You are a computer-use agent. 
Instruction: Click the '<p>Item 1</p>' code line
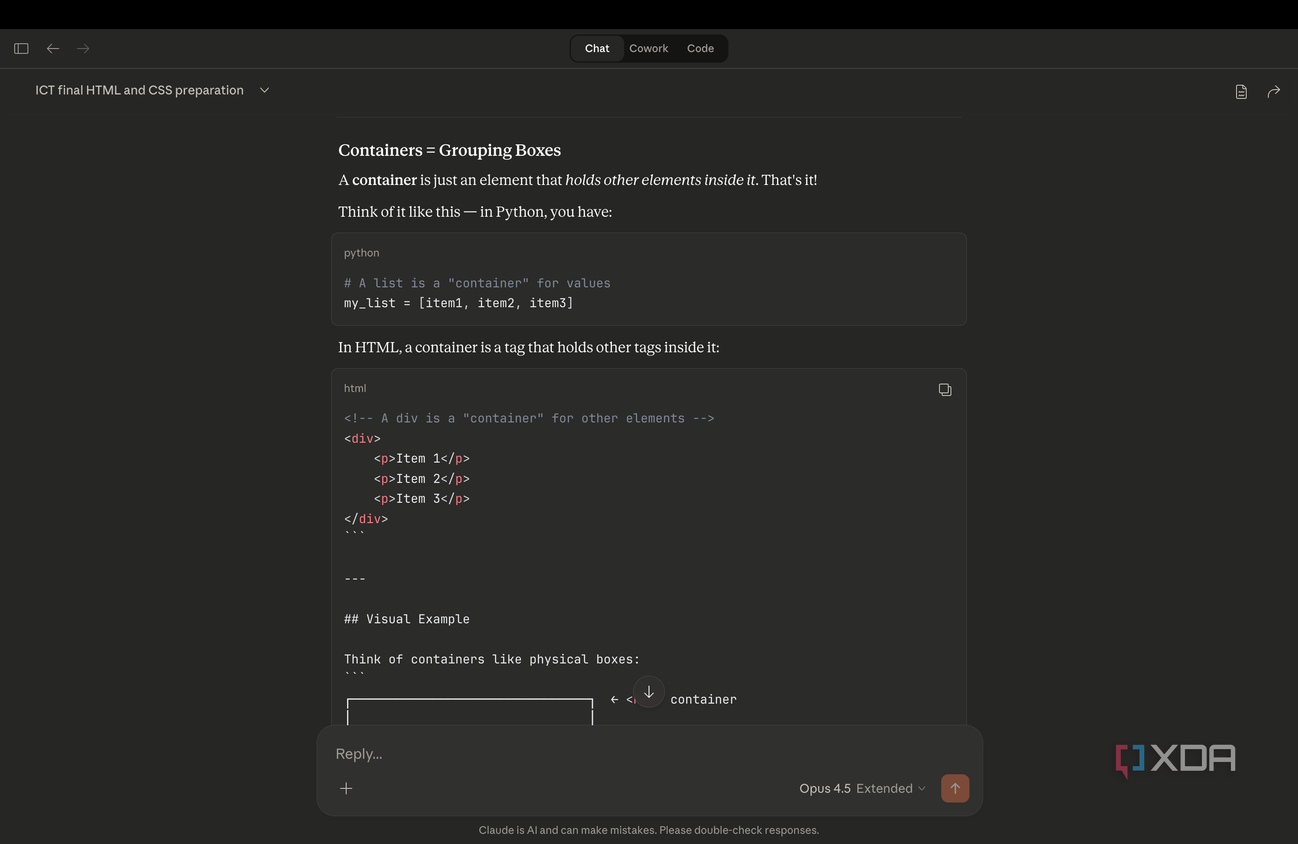click(421, 459)
